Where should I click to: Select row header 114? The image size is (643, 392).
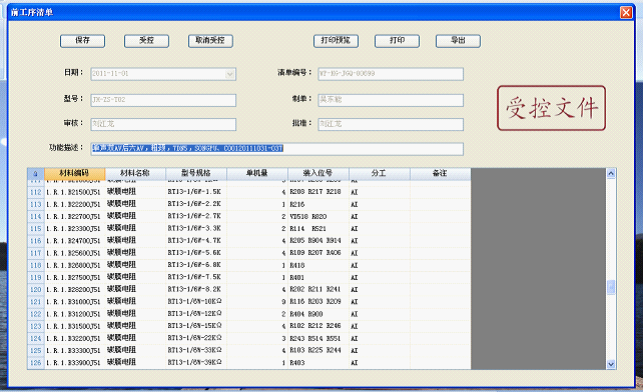tap(36, 217)
